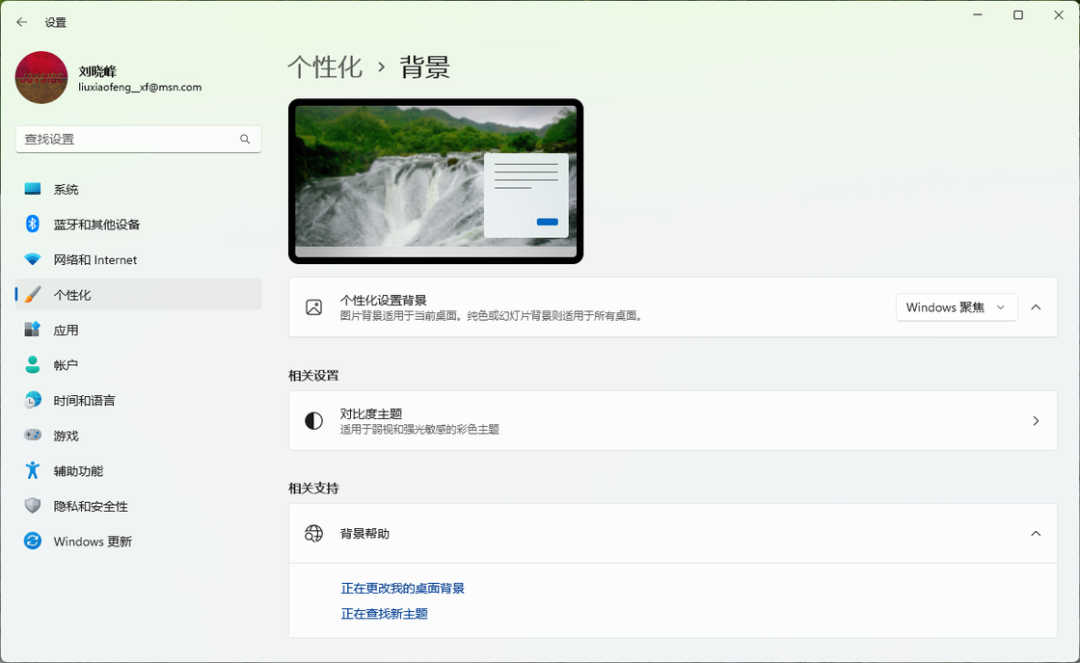Collapse the 背景帮助 section chevron
Image resolution: width=1080 pixels, height=663 pixels.
pos(1035,534)
